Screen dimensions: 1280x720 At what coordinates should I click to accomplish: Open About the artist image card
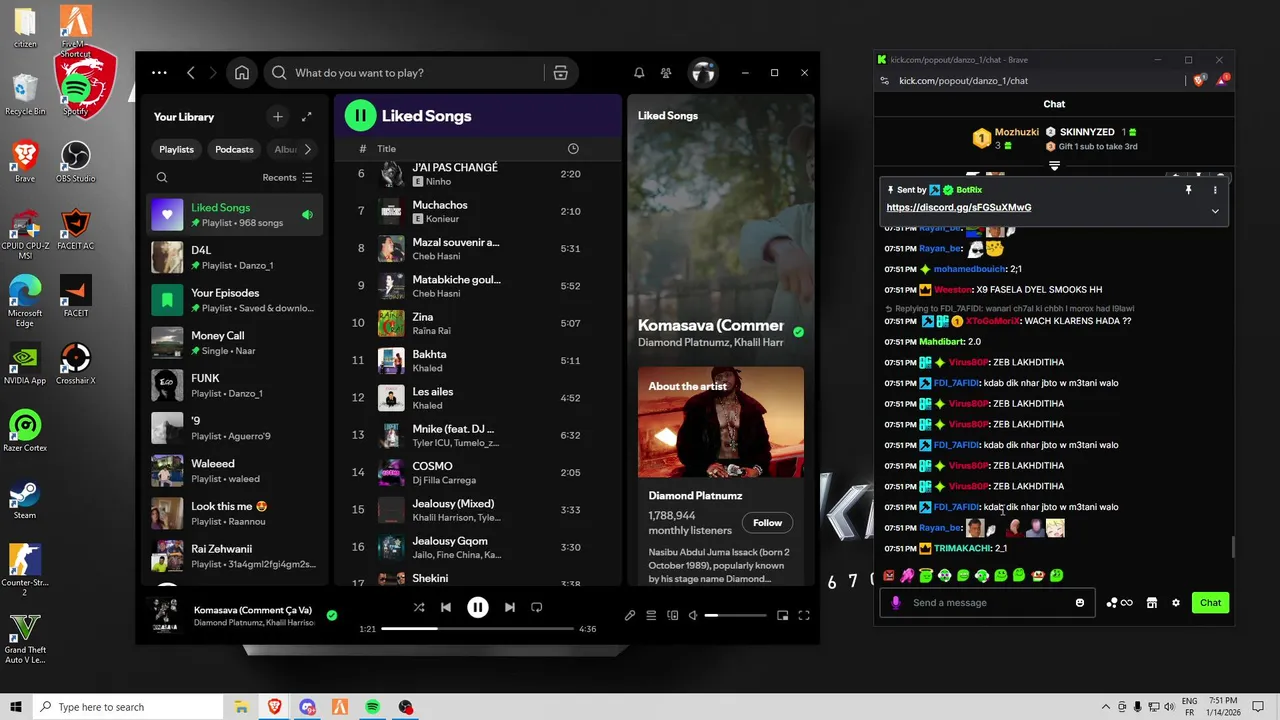coord(721,422)
